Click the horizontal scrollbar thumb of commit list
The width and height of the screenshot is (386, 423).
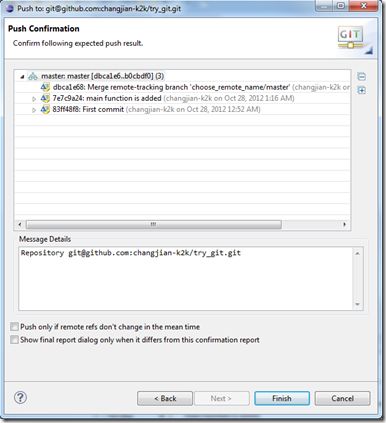[154, 224]
